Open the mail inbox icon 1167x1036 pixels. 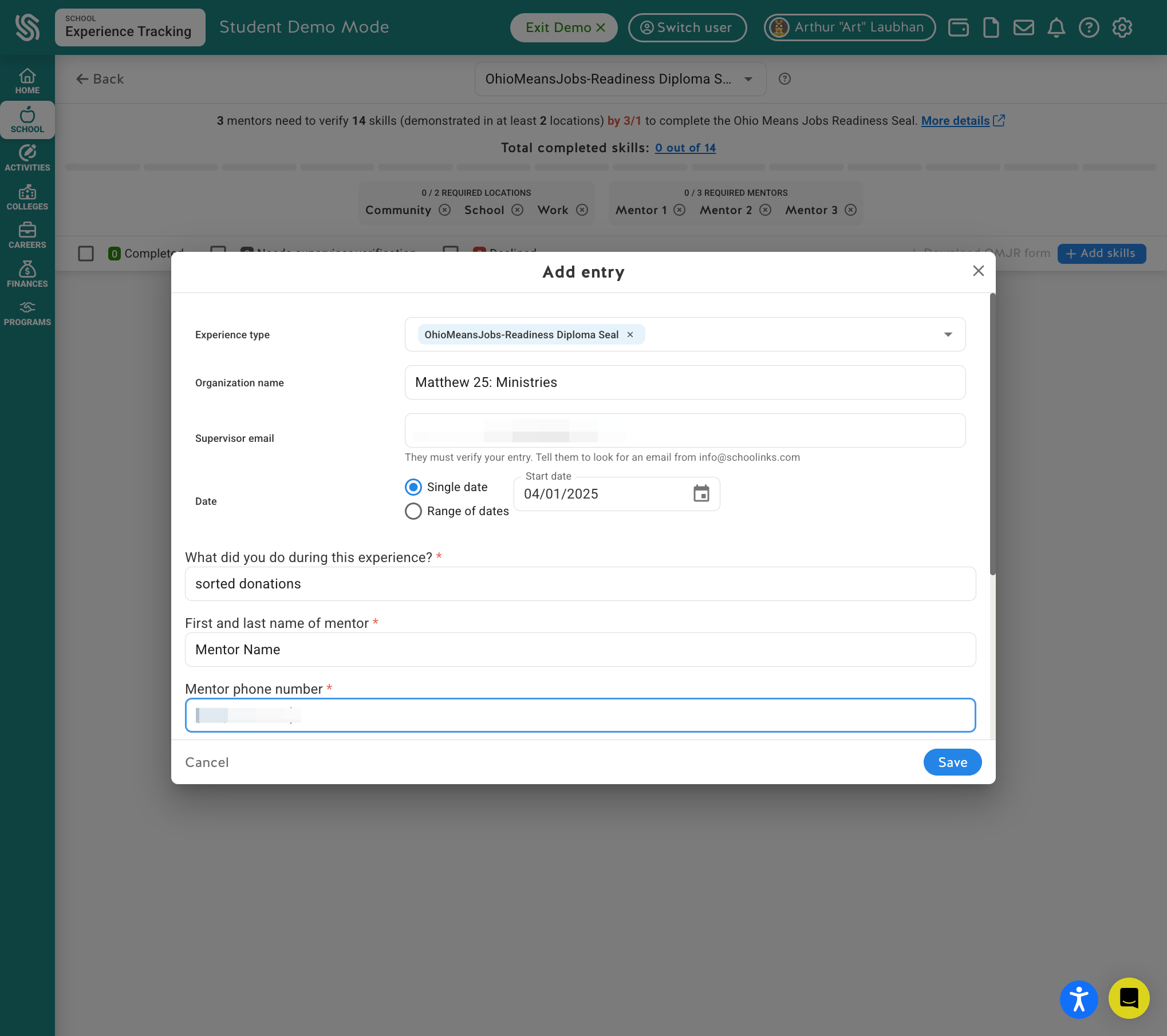pyautogui.click(x=1023, y=27)
